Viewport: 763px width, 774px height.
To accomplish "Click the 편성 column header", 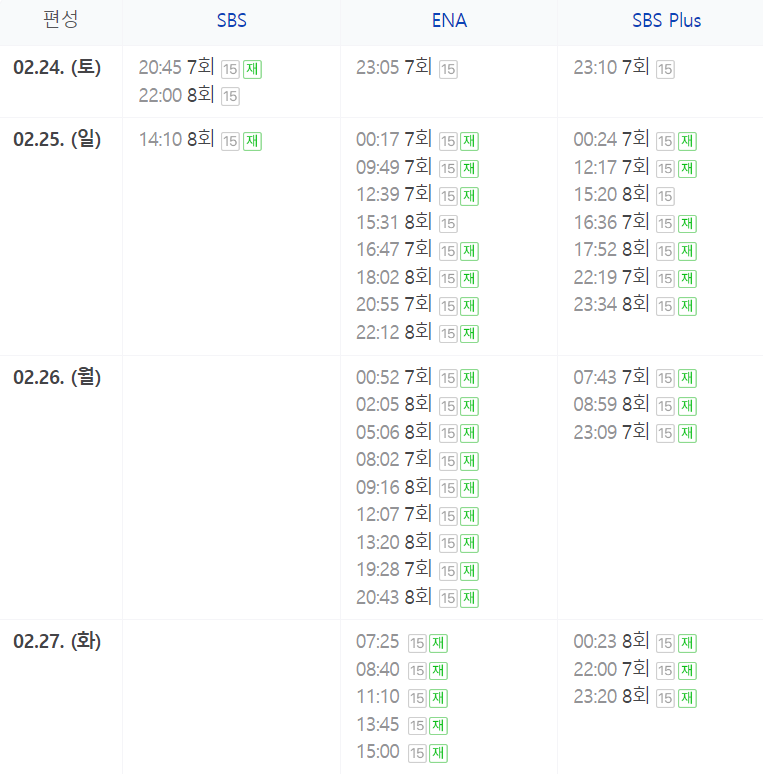I will tap(61, 20).
